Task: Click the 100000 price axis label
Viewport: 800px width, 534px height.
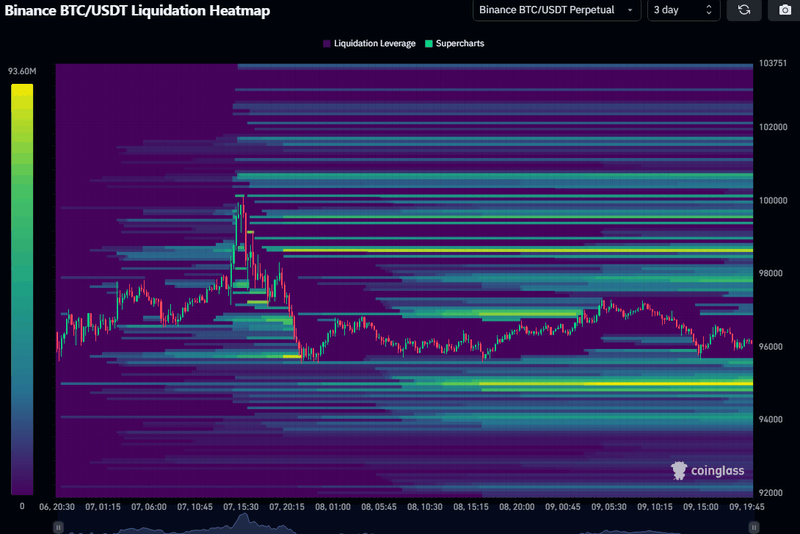Action: click(773, 200)
